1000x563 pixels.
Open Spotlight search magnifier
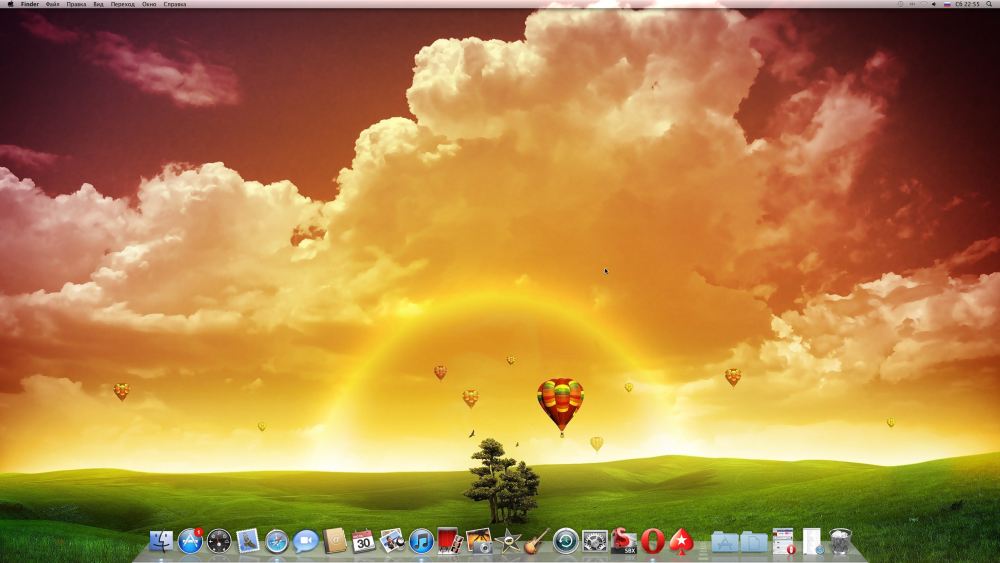tap(989, 4)
